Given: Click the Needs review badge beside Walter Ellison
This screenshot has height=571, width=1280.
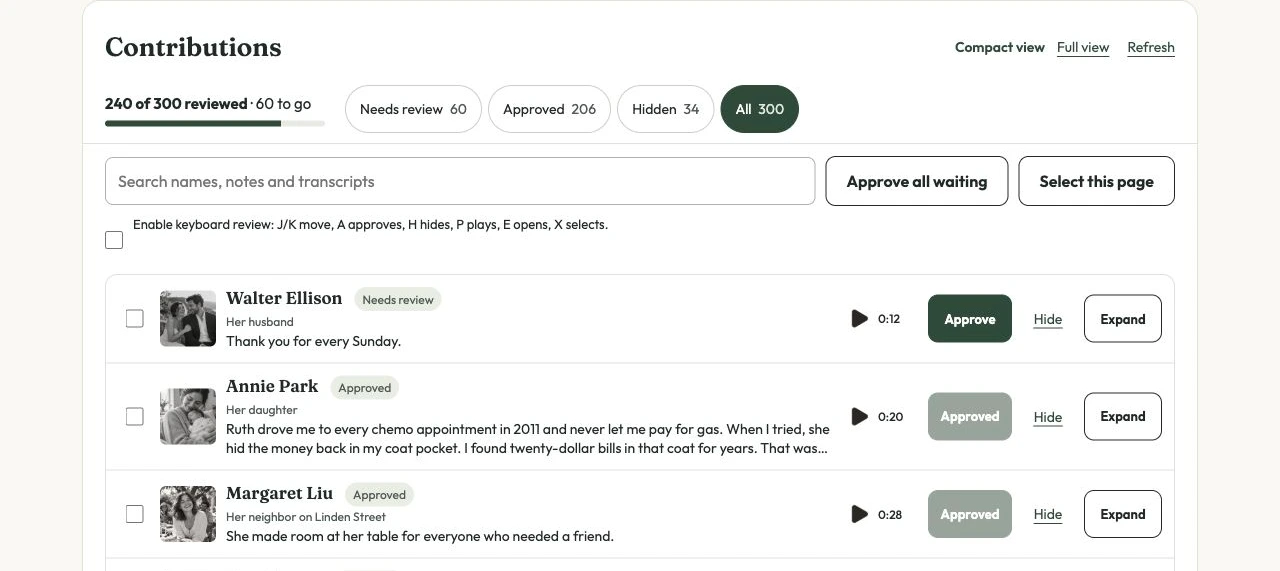Looking at the screenshot, I should click(398, 300).
